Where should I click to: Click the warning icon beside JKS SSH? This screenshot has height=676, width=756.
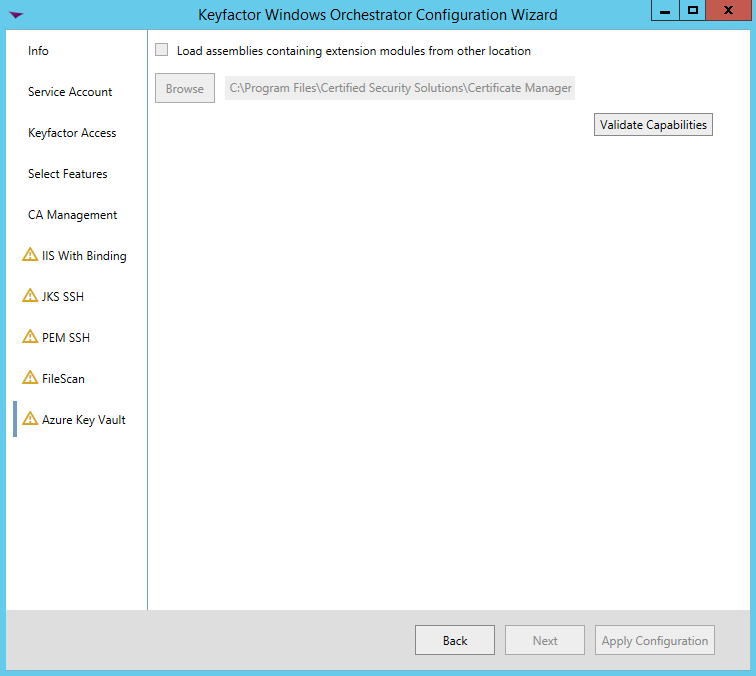[x=30, y=296]
